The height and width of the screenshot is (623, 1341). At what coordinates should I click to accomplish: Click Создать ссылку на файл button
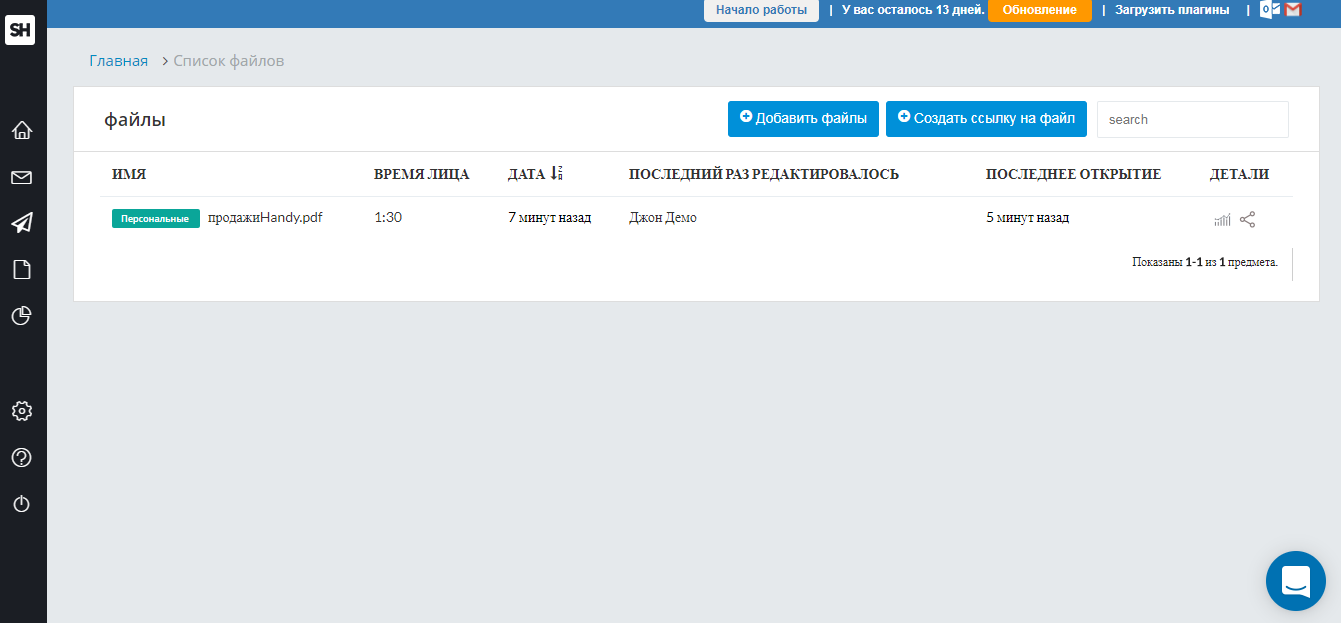(x=986, y=118)
